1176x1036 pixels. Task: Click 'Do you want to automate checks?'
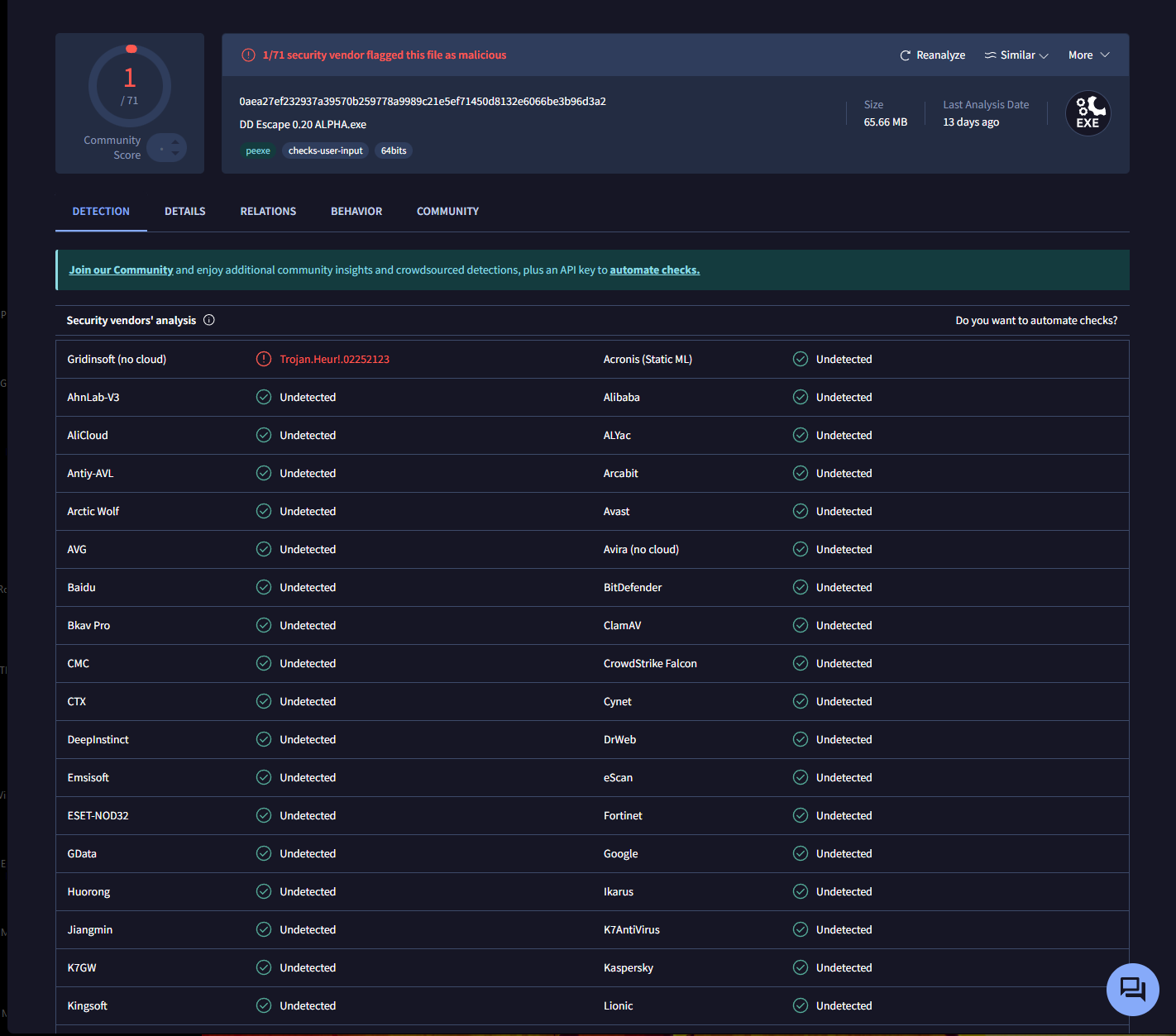point(1036,321)
